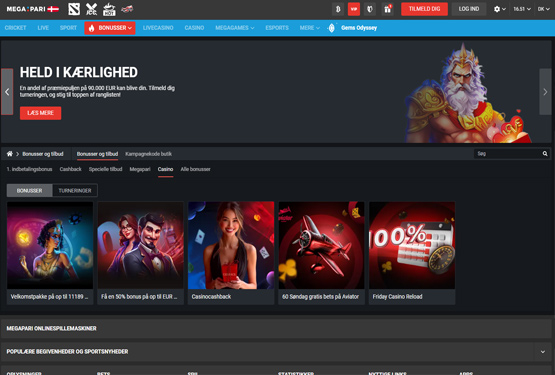555x375 pixels.
Task: Select the Casino filter tab
Action: tap(165, 169)
